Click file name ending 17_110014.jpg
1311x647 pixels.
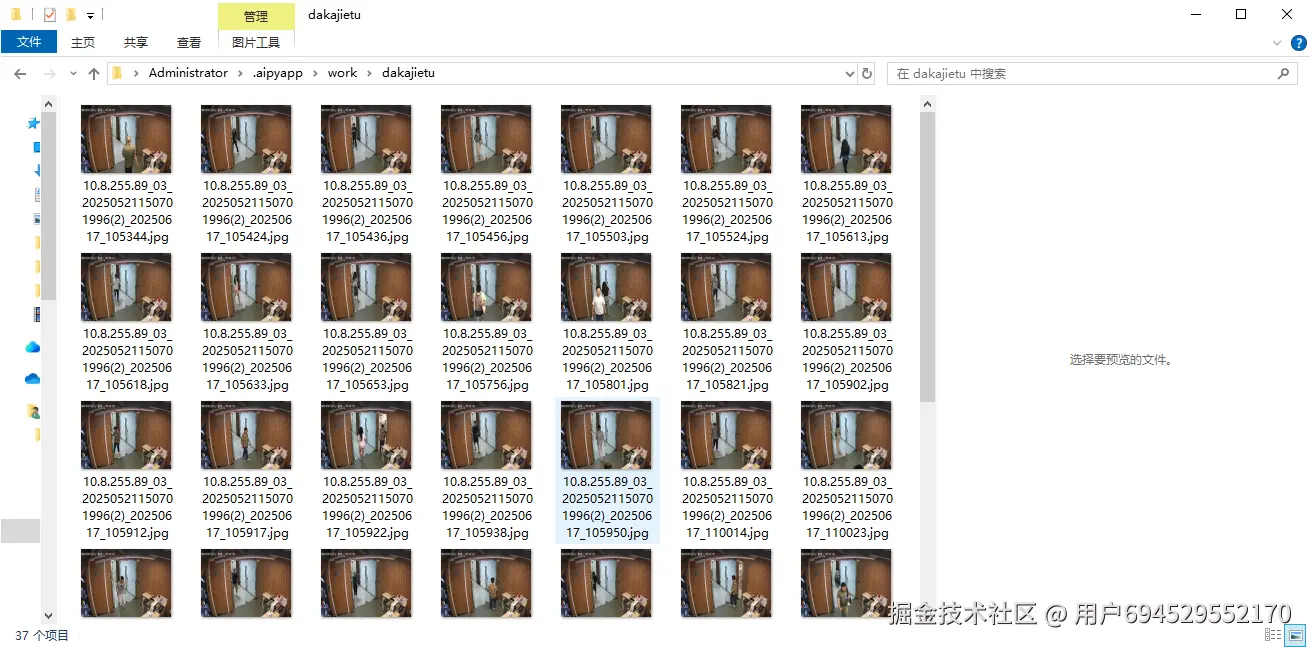pyautogui.click(x=727, y=507)
